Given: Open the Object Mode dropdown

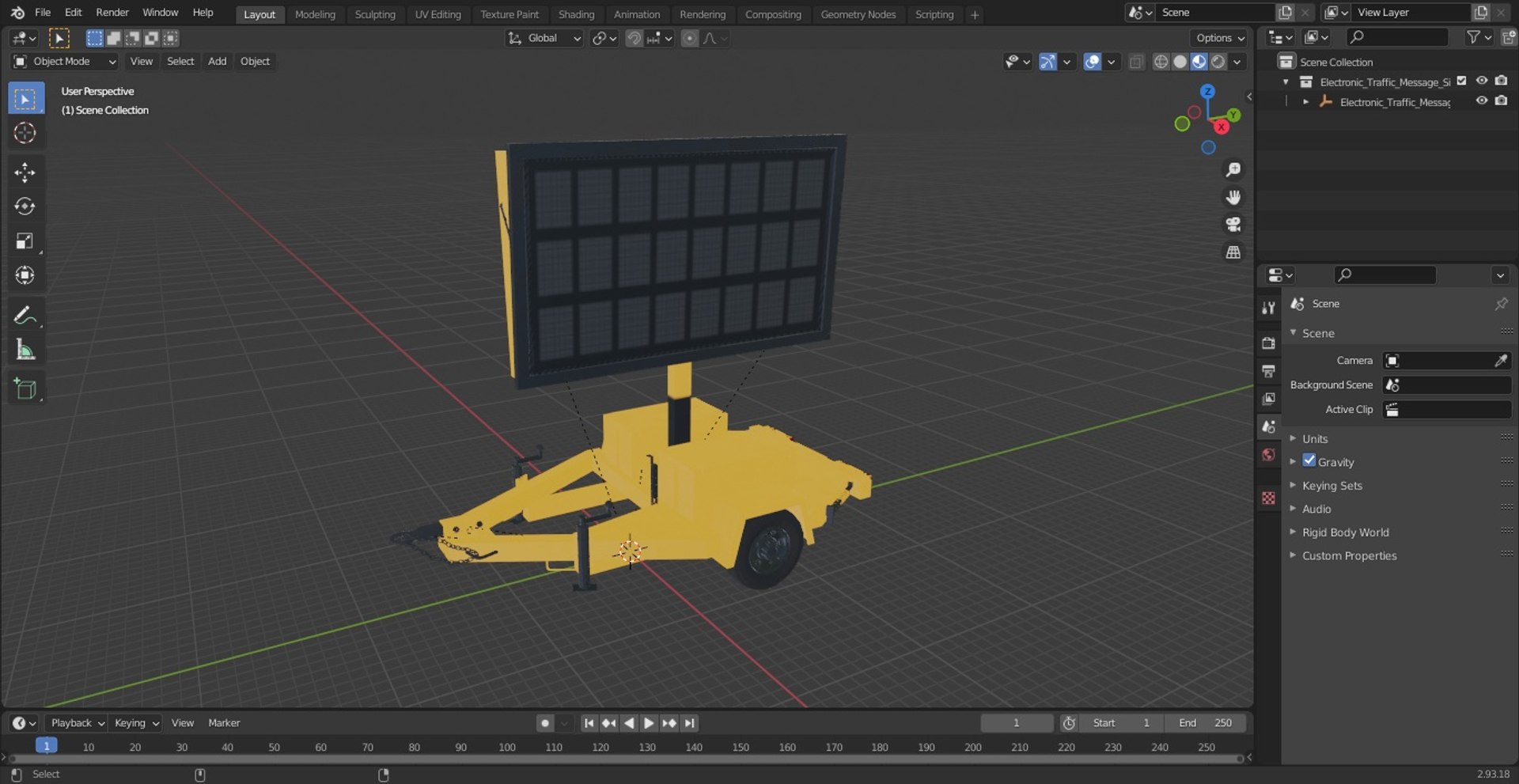Looking at the screenshot, I should [x=65, y=62].
